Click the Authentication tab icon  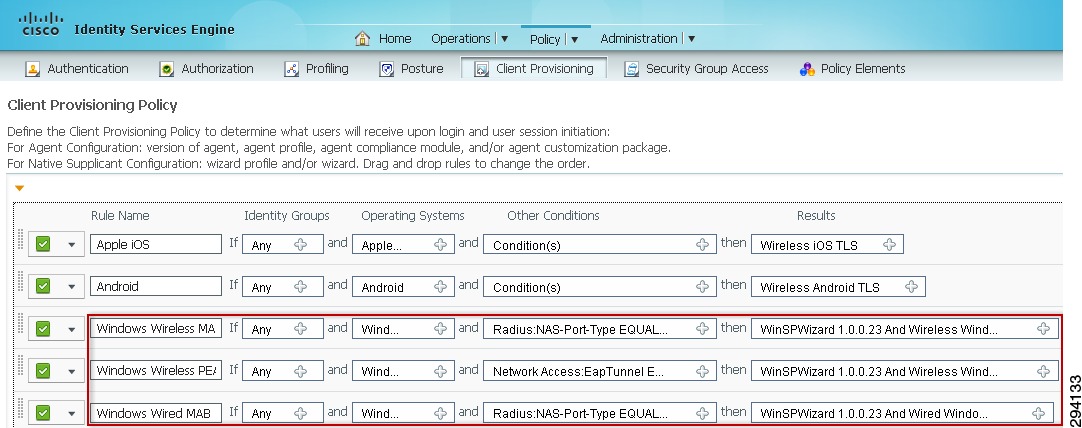point(32,69)
